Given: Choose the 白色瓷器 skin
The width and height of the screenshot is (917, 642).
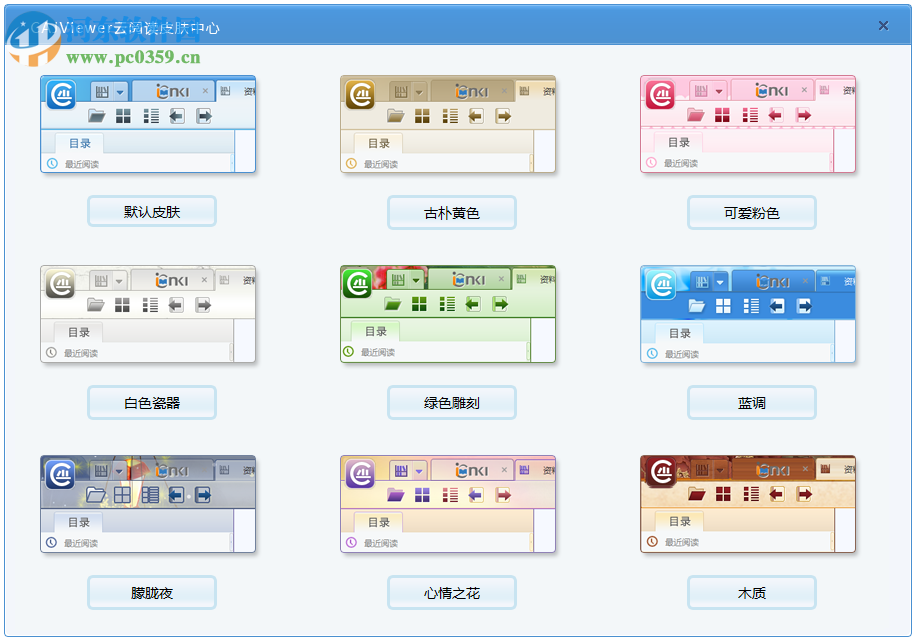Looking at the screenshot, I should [151, 402].
